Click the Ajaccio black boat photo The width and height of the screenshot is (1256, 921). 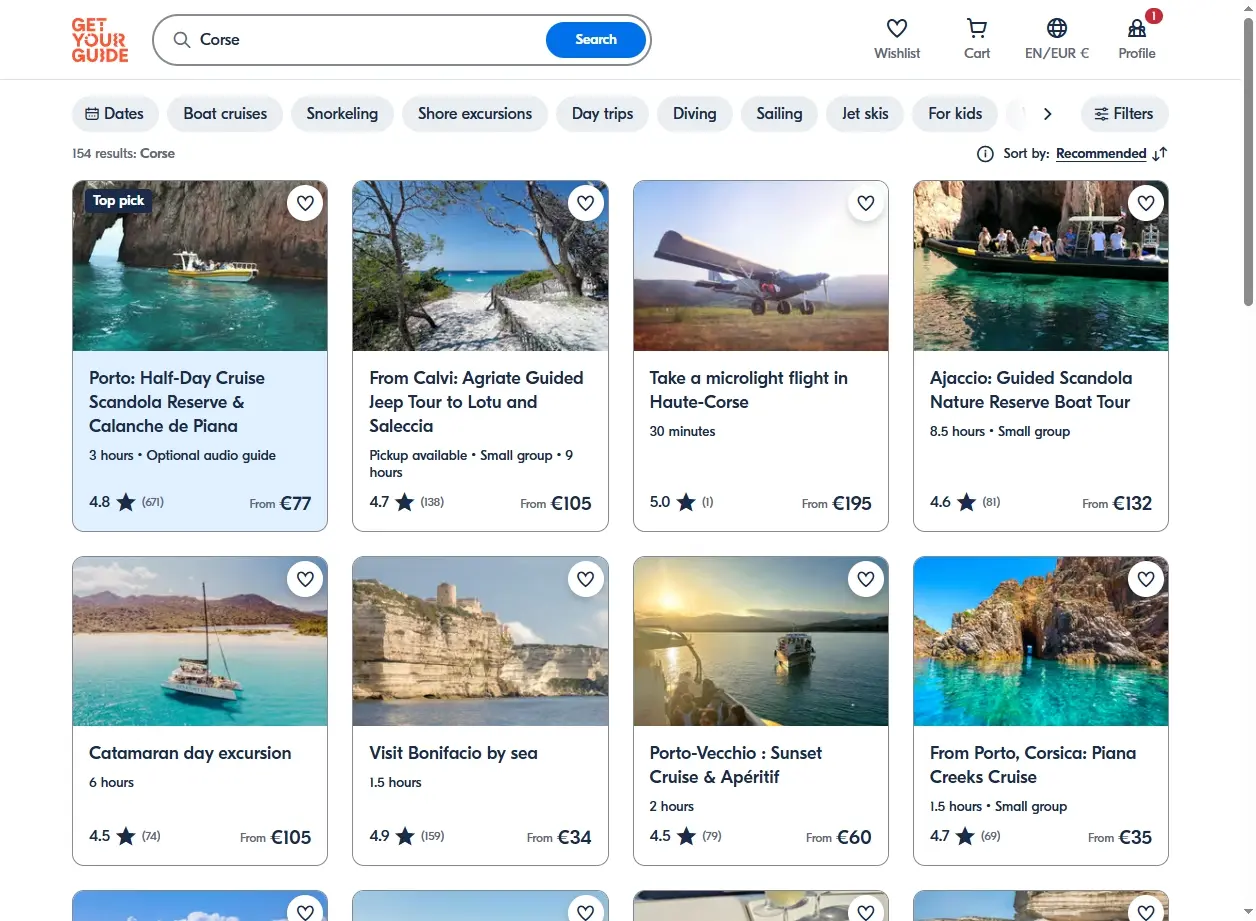(1041, 266)
